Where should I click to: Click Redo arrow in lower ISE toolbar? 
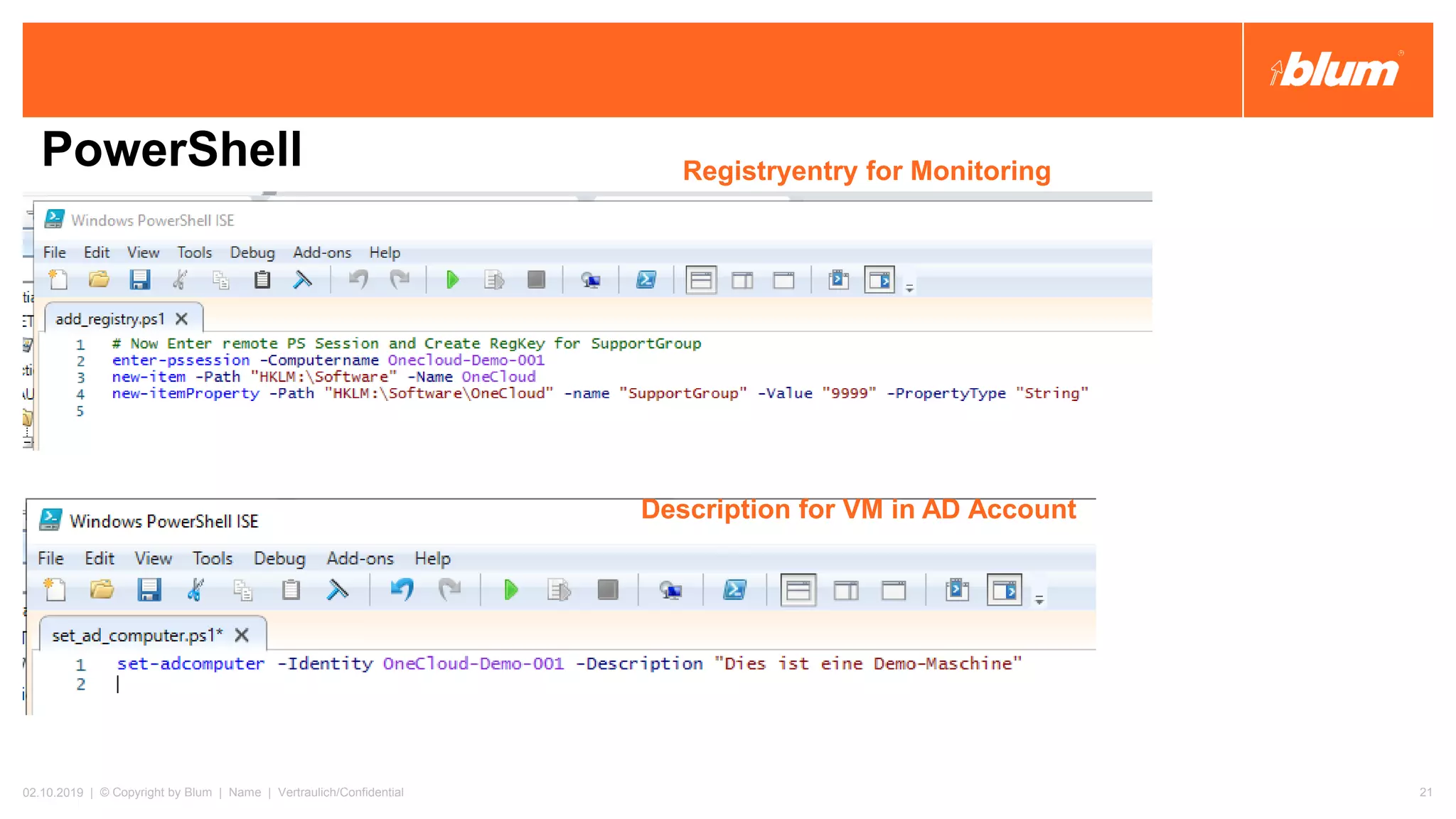pyautogui.click(x=450, y=589)
